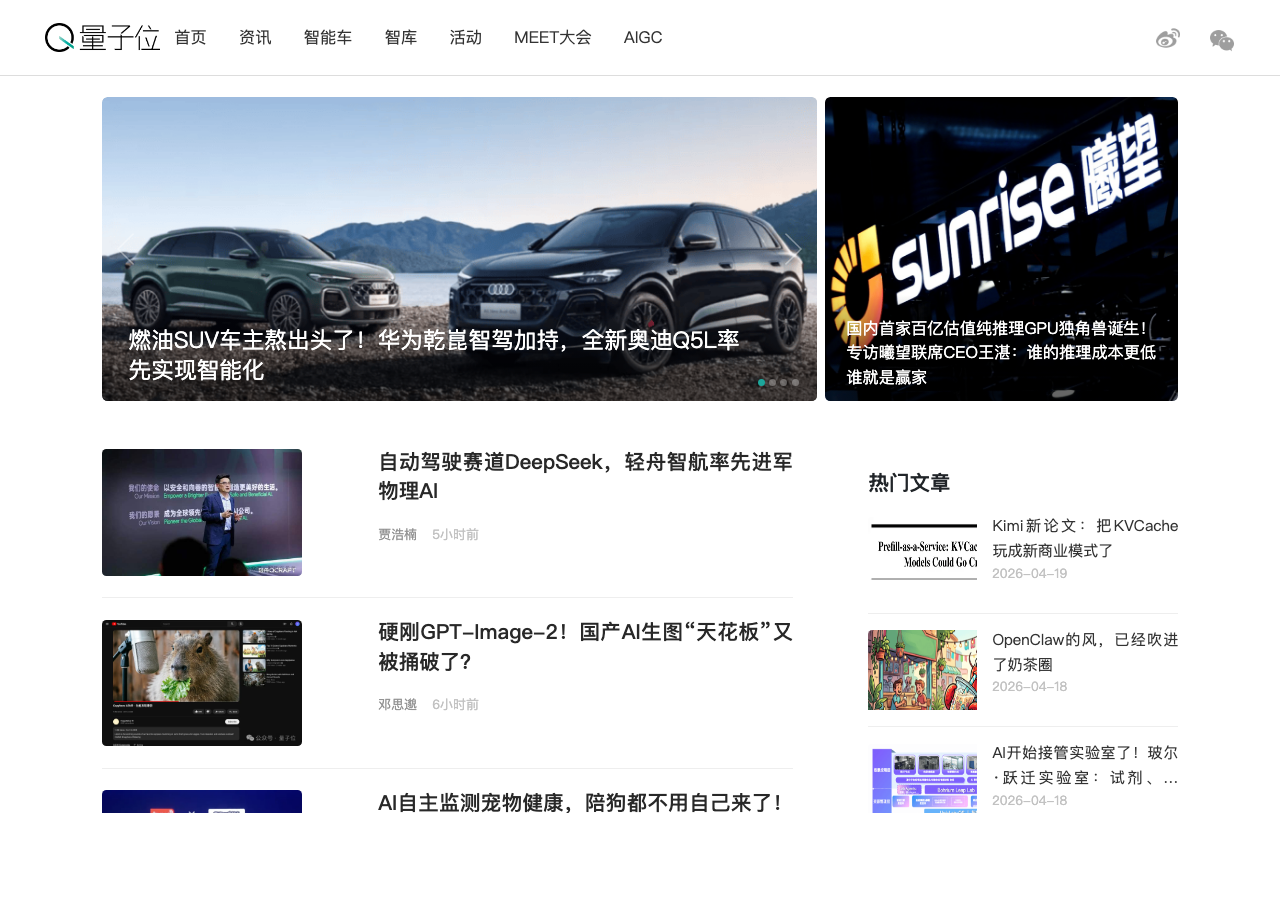The width and height of the screenshot is (1280, 900).
Task: Open AIGC navigation item
Action: [643, 38]
